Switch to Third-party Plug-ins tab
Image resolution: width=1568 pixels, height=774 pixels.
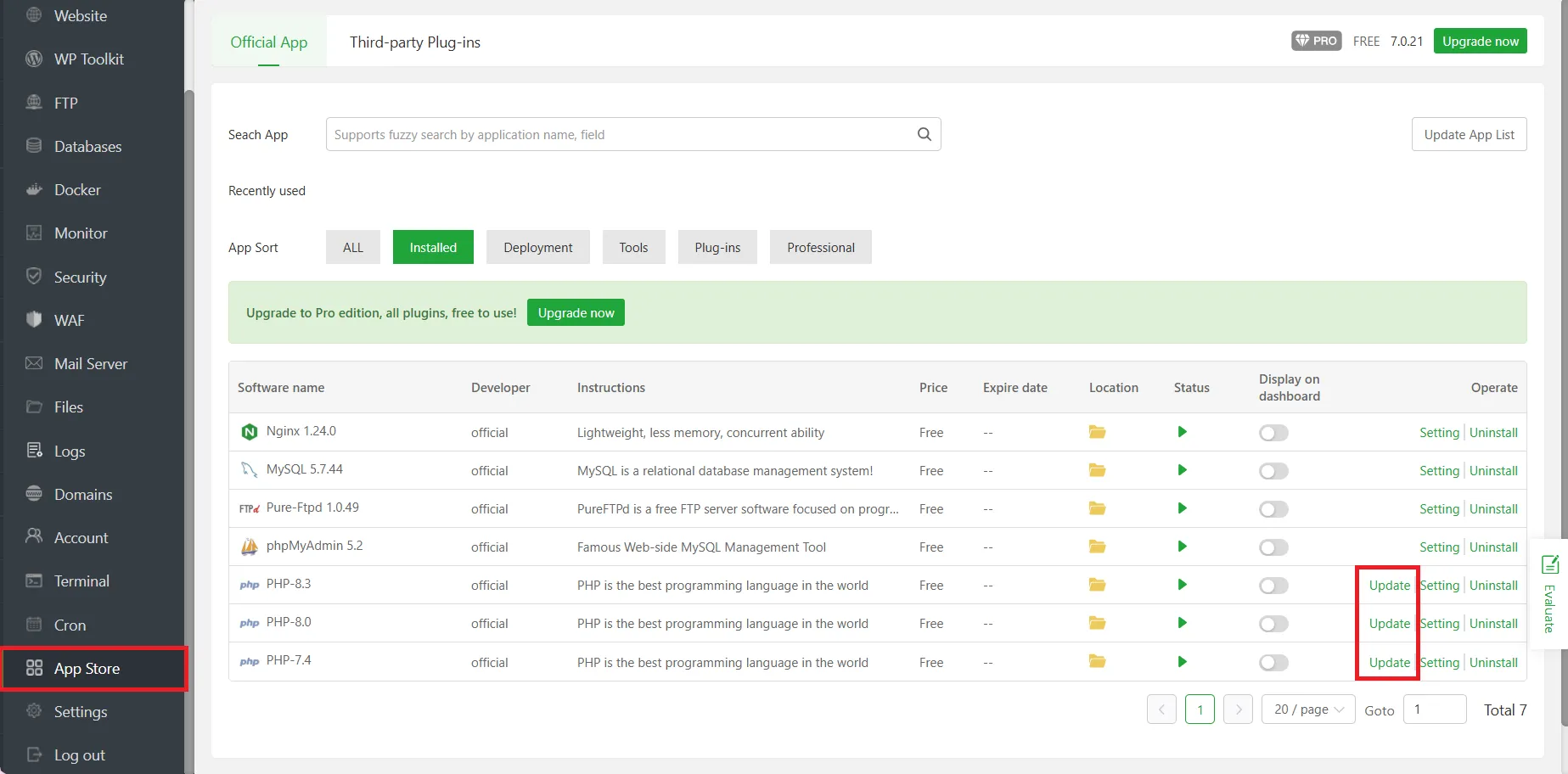tap(415, 42)
